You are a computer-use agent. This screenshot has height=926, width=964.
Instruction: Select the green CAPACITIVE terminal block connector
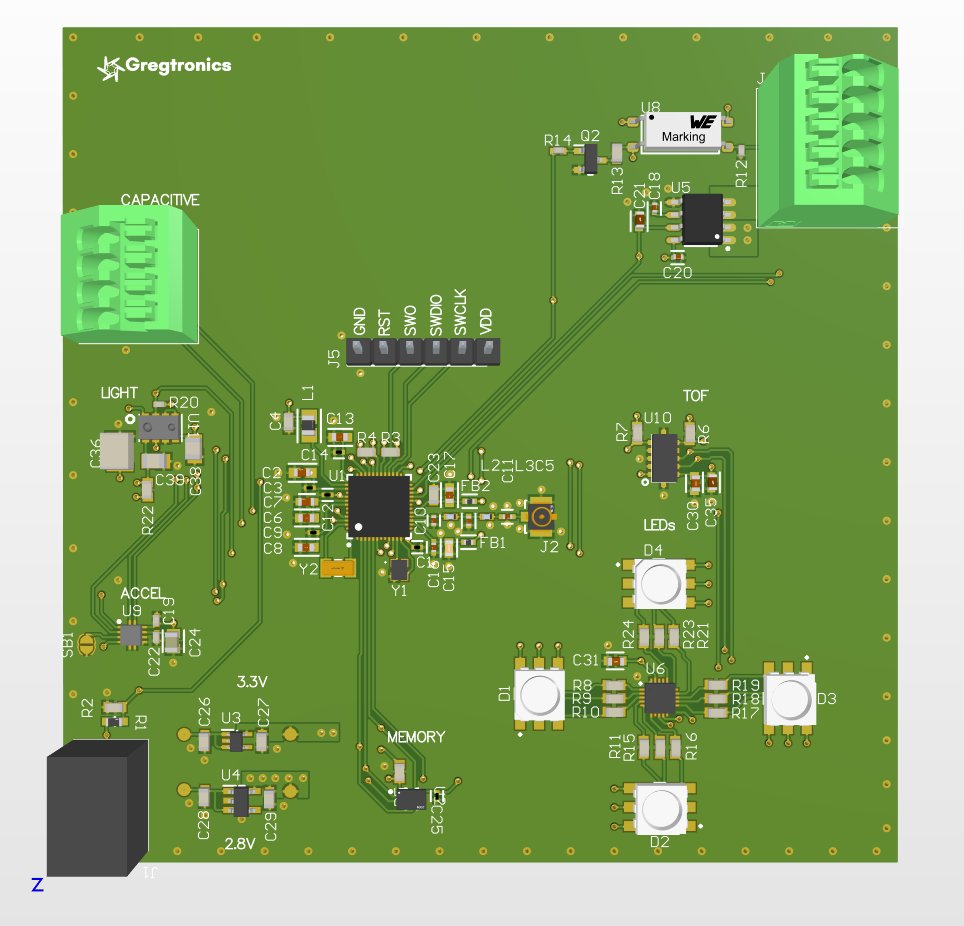[x=130, y=274]
